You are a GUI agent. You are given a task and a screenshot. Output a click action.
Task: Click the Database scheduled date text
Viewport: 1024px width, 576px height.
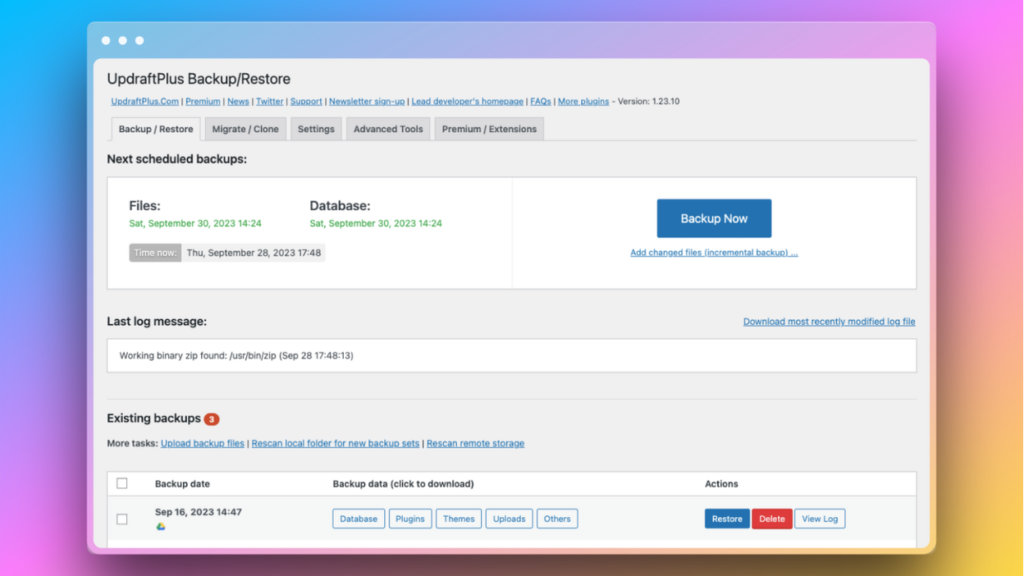point(376,223)
